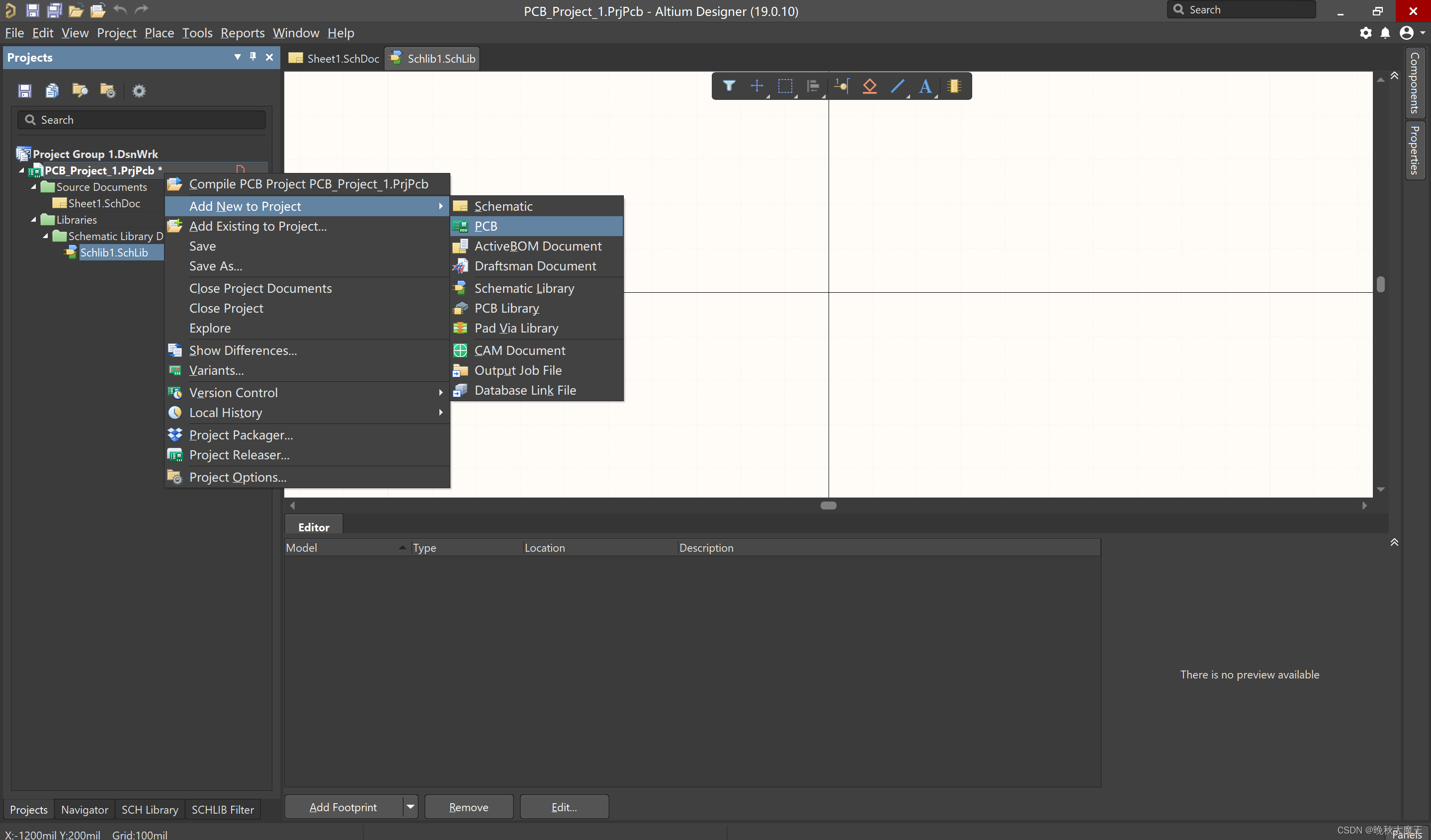Click the Place IEEE Symbol icon
Viewport: 1431px width, 840px height.
point(869,86)
